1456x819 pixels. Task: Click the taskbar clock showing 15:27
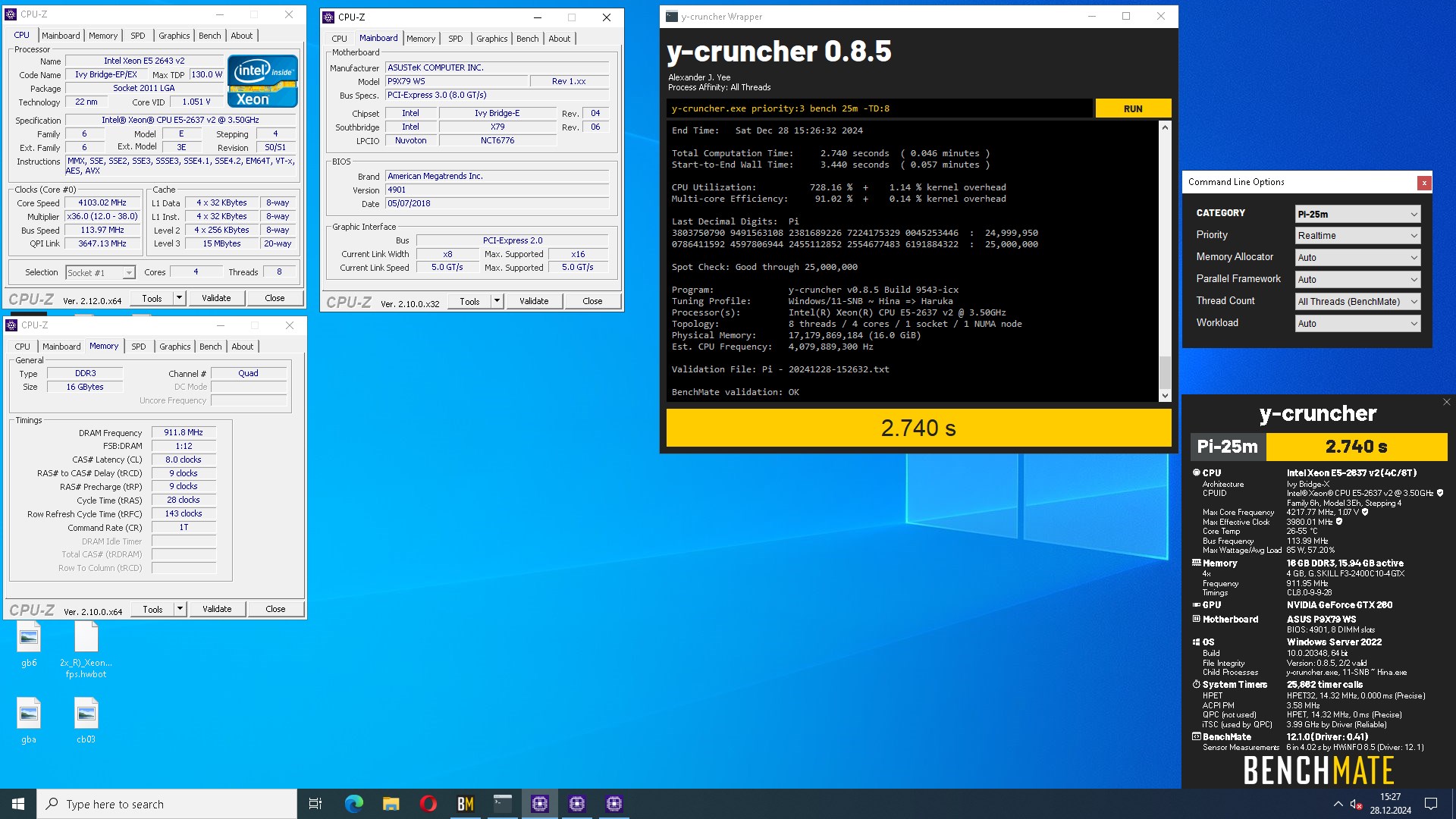(x=1390, y=804)
